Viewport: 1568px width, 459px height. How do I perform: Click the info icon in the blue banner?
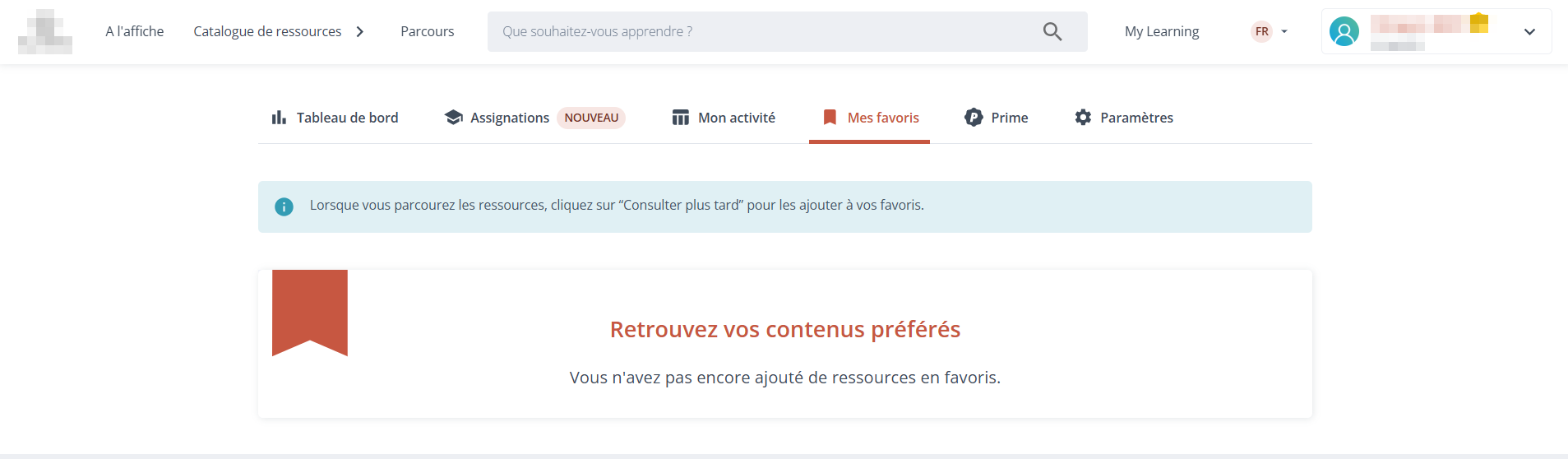[x=284, y=206]
